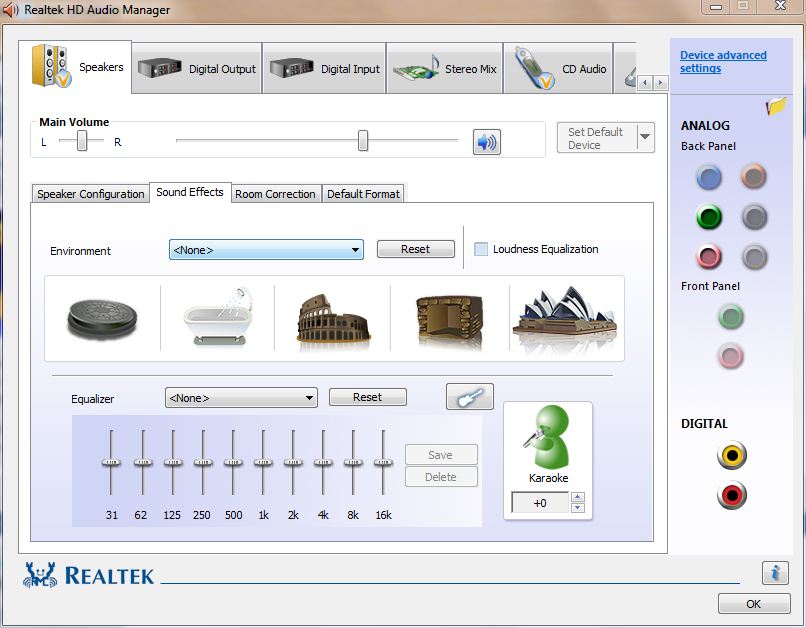Expand the Set Default Device dropdown arrow
Screen dimensions: 806x628
click(x=645, y=138)
